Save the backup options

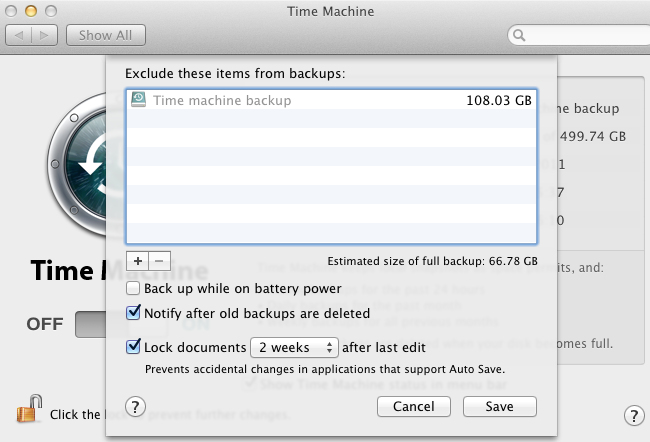(500, 406)
